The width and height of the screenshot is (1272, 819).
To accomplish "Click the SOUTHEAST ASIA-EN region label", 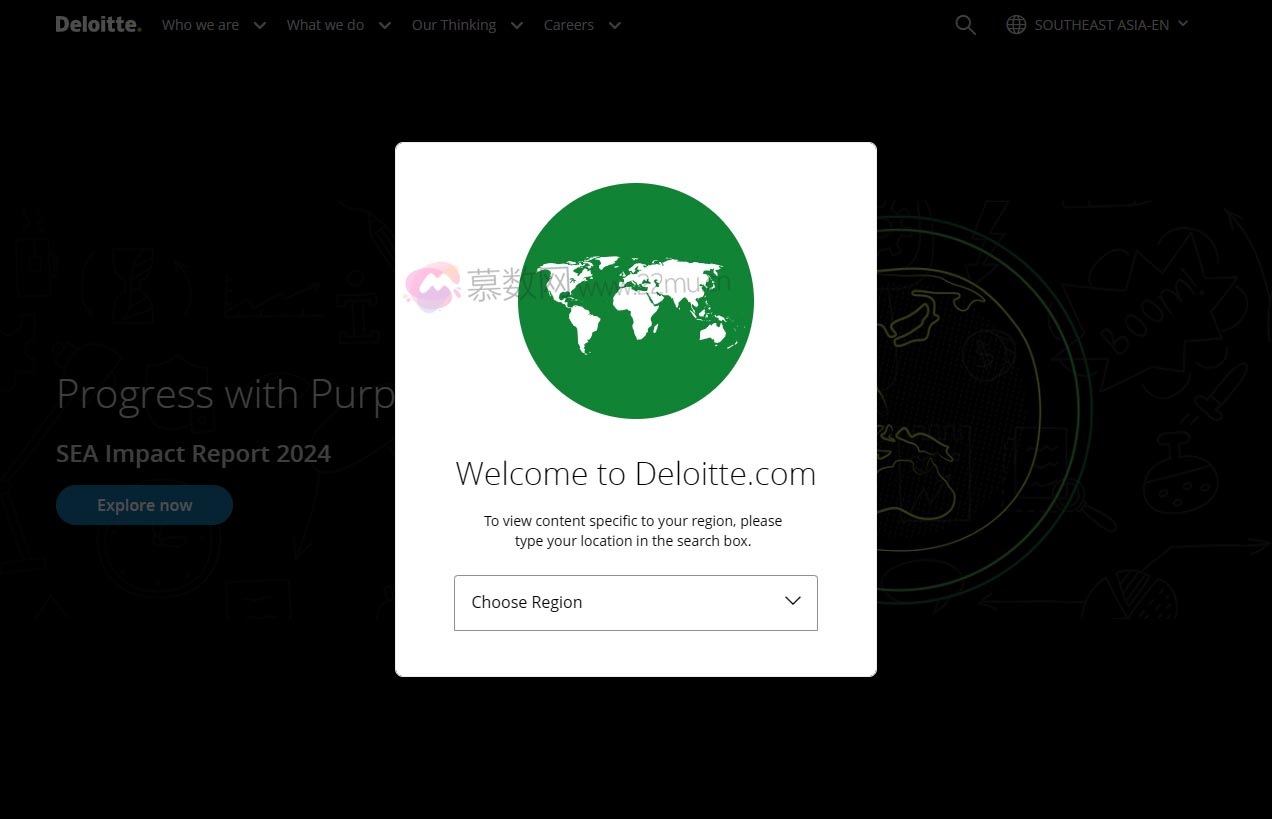I will click(x=1101, y=25).
